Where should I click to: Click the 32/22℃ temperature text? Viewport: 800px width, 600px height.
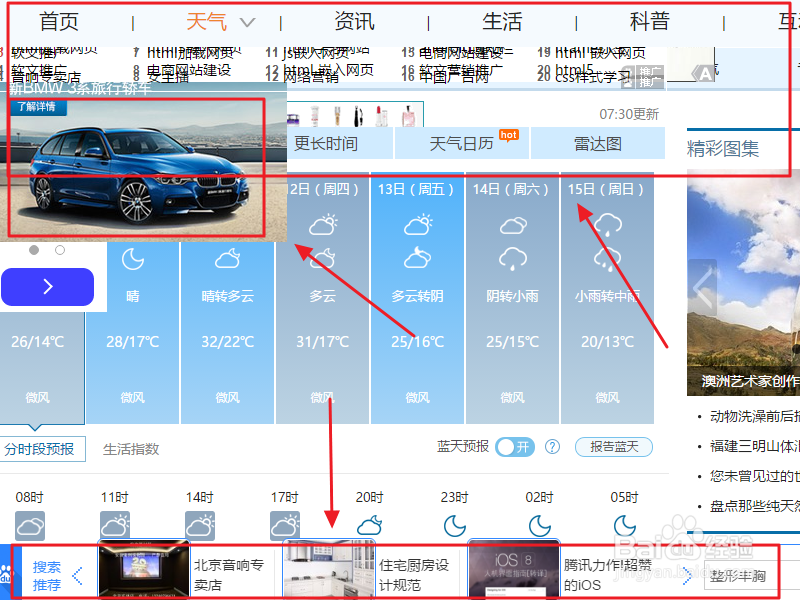point(228,341)
